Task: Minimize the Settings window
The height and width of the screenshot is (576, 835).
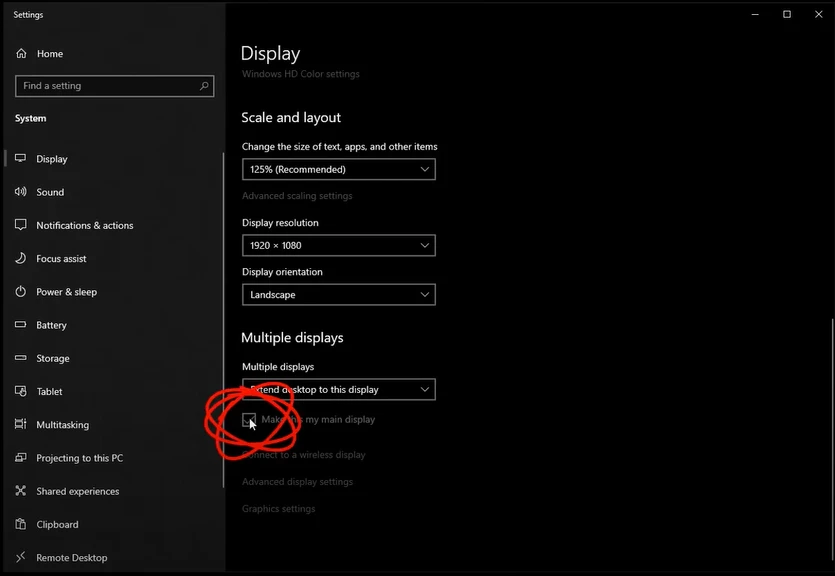Action: [755, 14]
